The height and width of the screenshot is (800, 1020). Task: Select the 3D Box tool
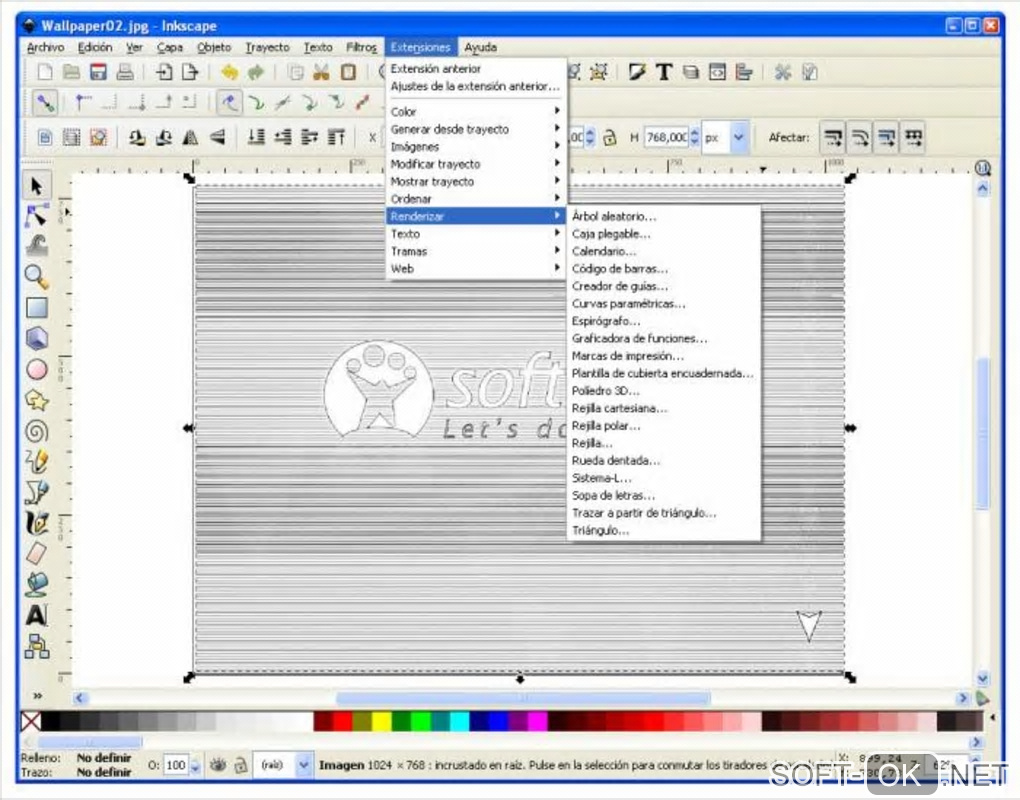(36, 338)
